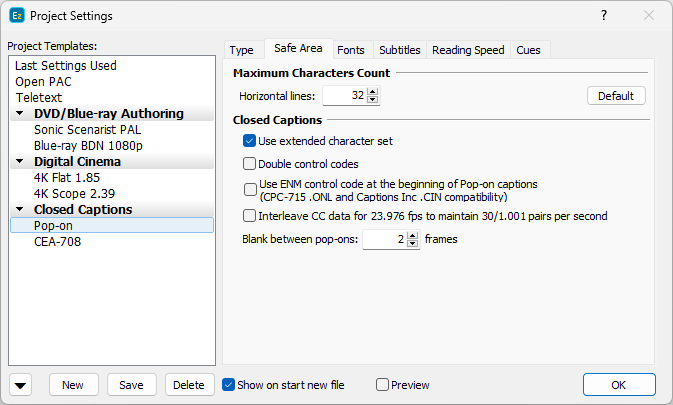
Task: Click the EZ app icon in title bar
Action: tap(16, 16)
